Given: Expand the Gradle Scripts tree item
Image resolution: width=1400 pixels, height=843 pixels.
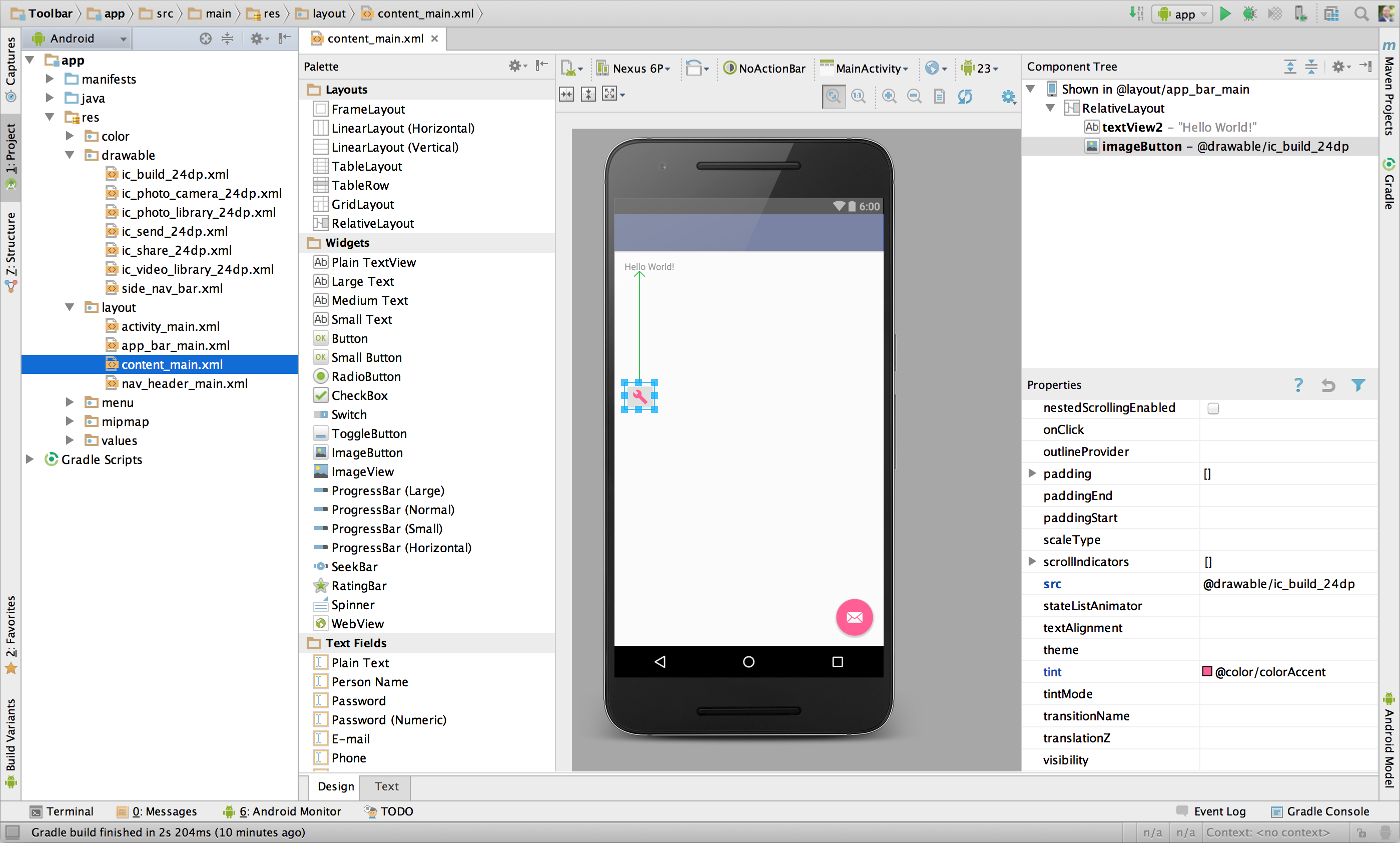Looking at the screenshot, I should [x=30, y=459].
